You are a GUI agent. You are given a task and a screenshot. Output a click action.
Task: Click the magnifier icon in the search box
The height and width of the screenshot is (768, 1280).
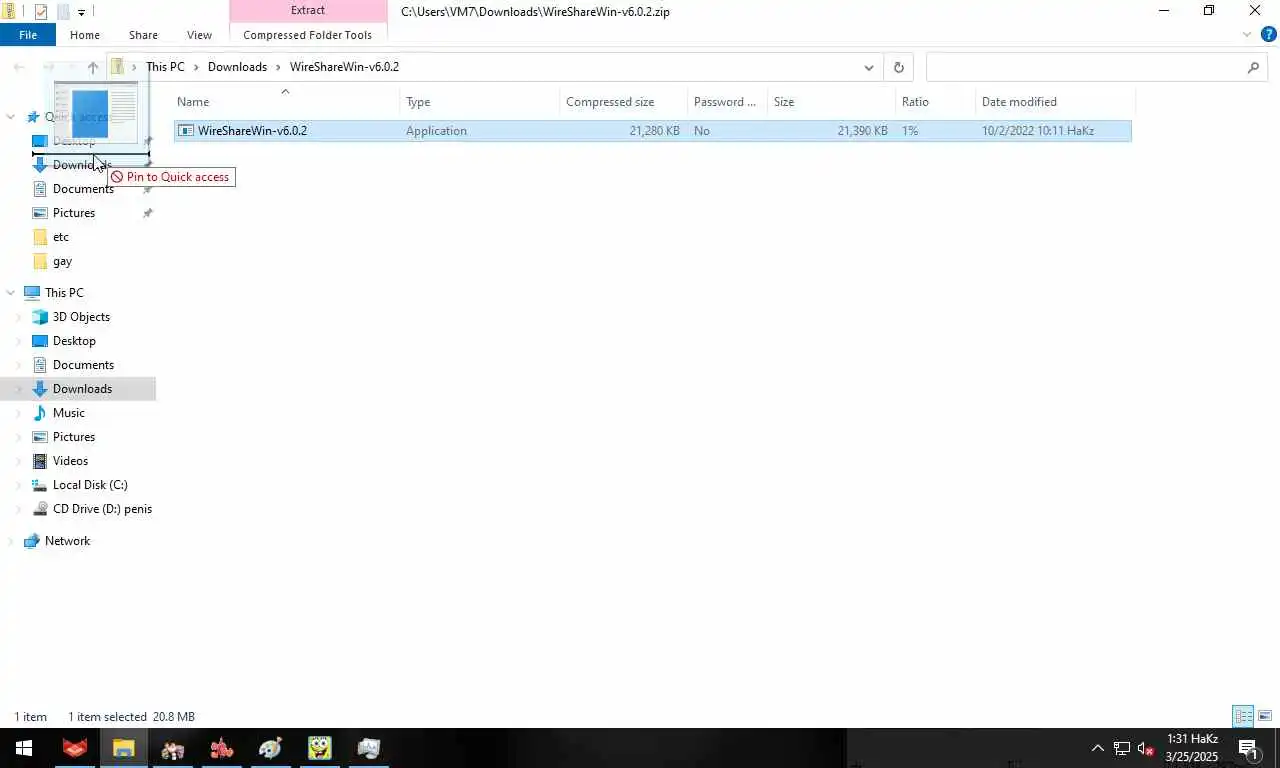(x=1253, y=67)
